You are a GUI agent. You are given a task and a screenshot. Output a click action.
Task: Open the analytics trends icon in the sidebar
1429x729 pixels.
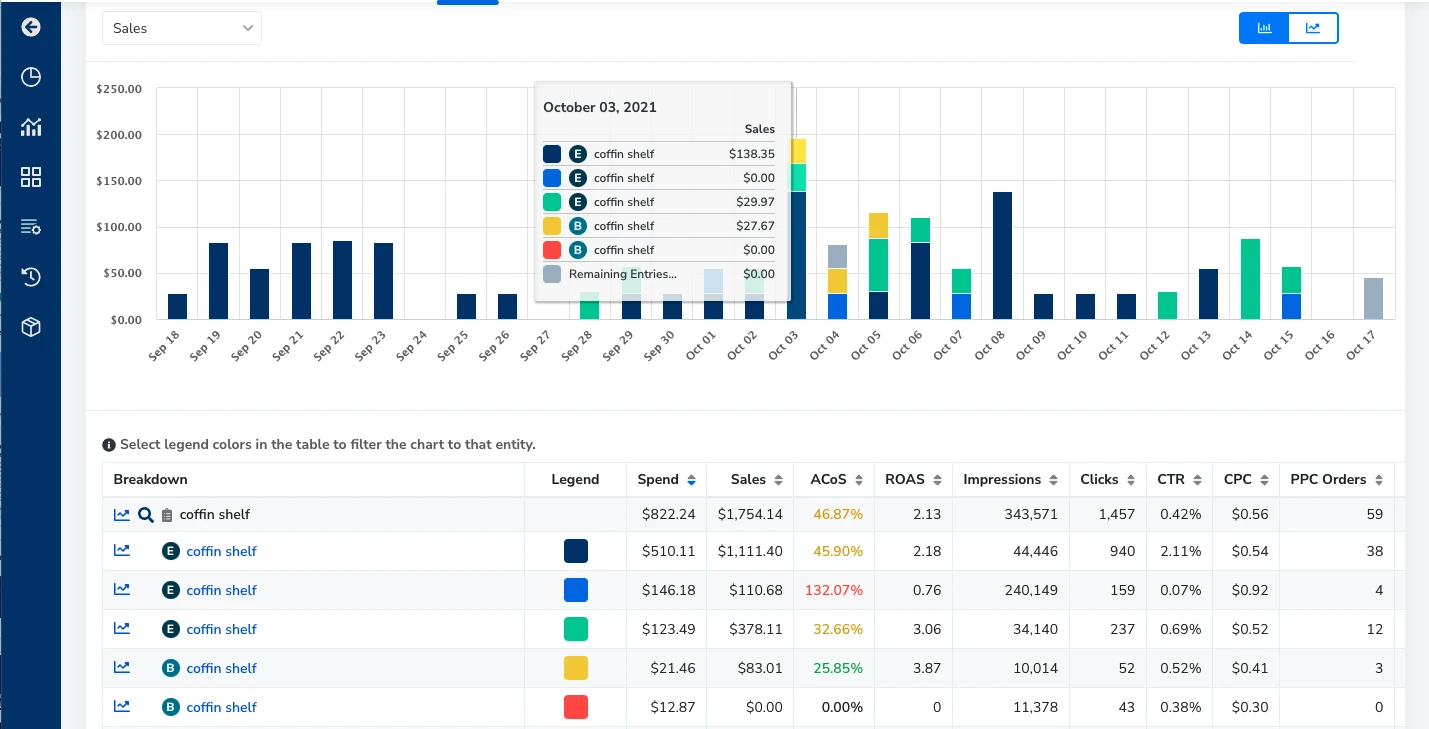pos(30,127)
